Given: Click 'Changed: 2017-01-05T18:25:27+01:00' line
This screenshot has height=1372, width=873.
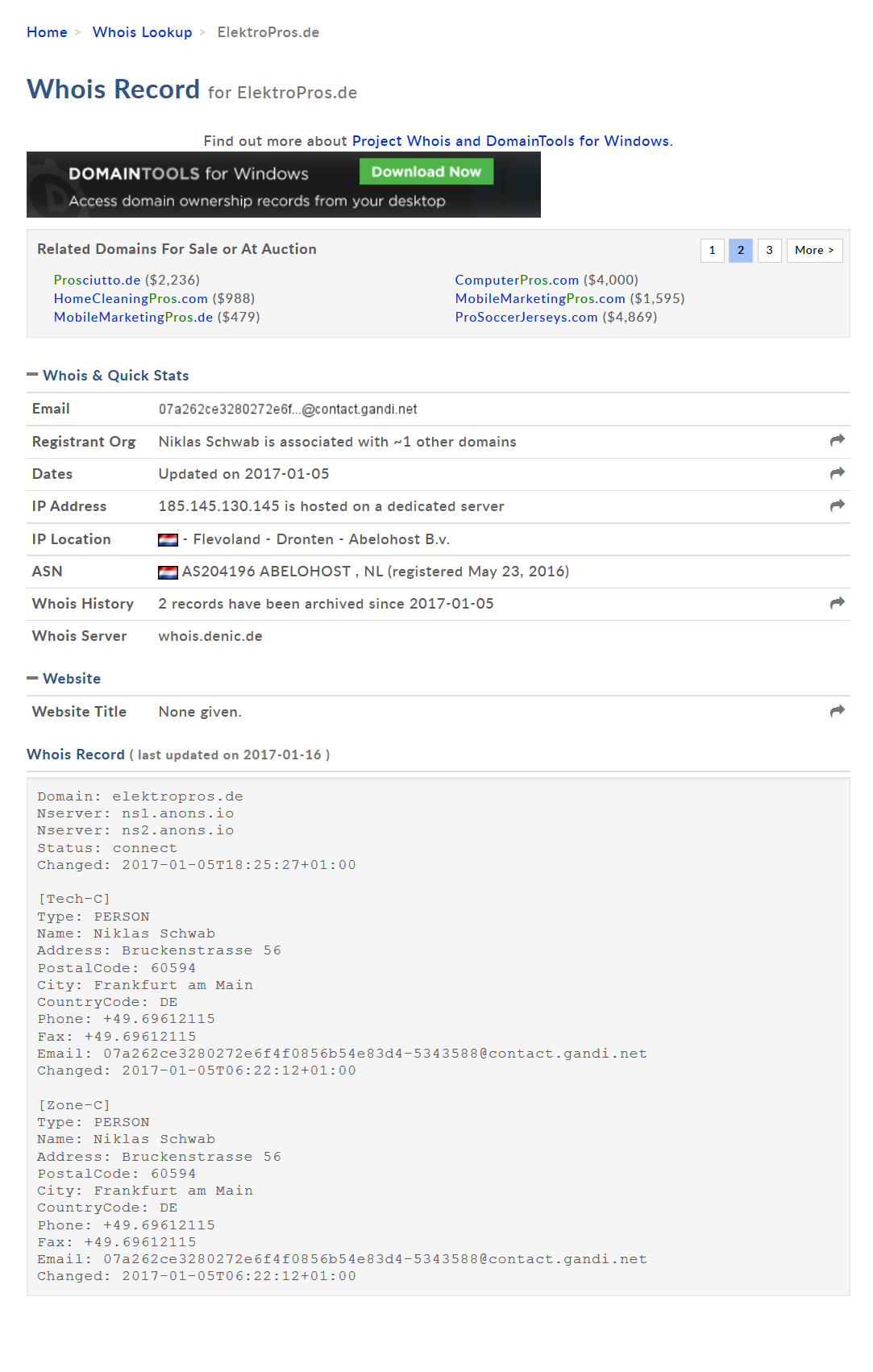Looking at the screenshot, I should click(x=197, y=865).
